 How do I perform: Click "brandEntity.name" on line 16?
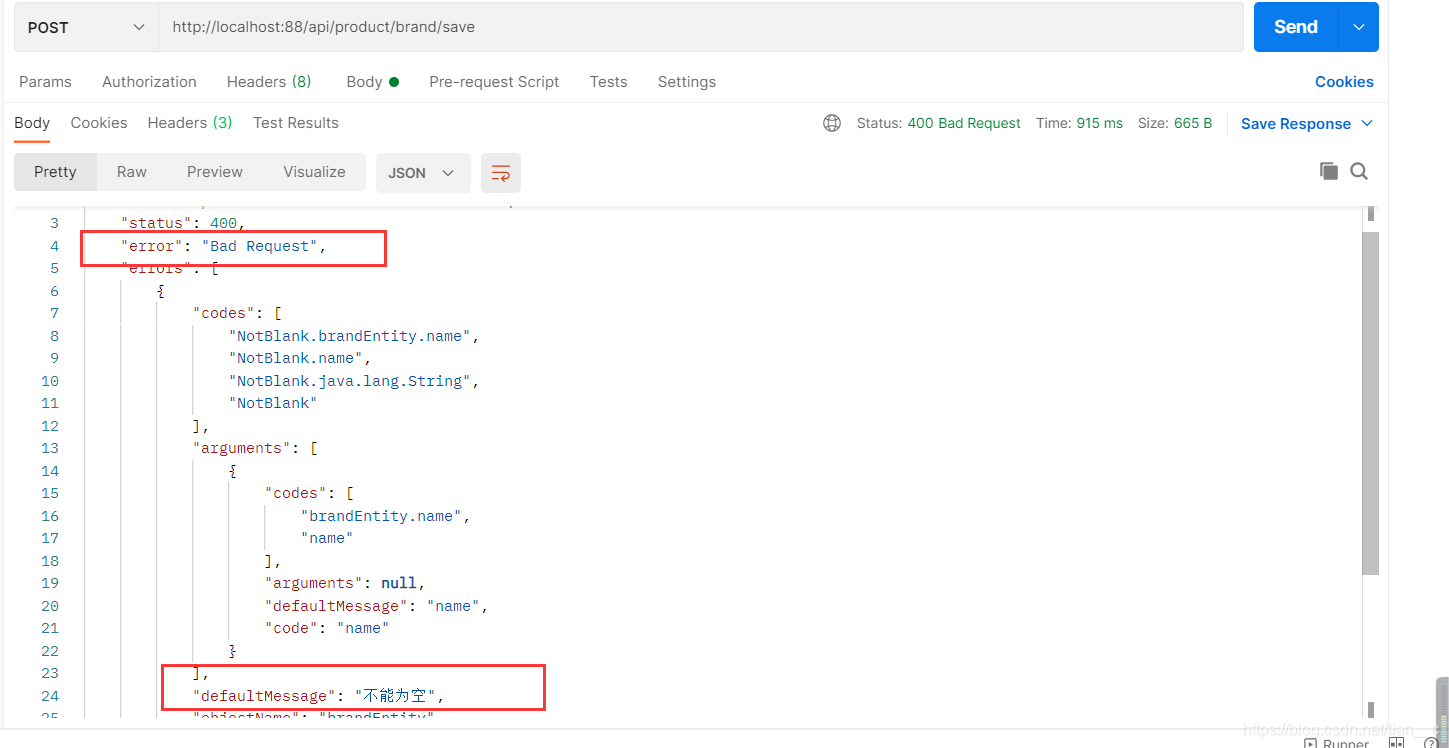pyautogui.click(x=381, y=516)
